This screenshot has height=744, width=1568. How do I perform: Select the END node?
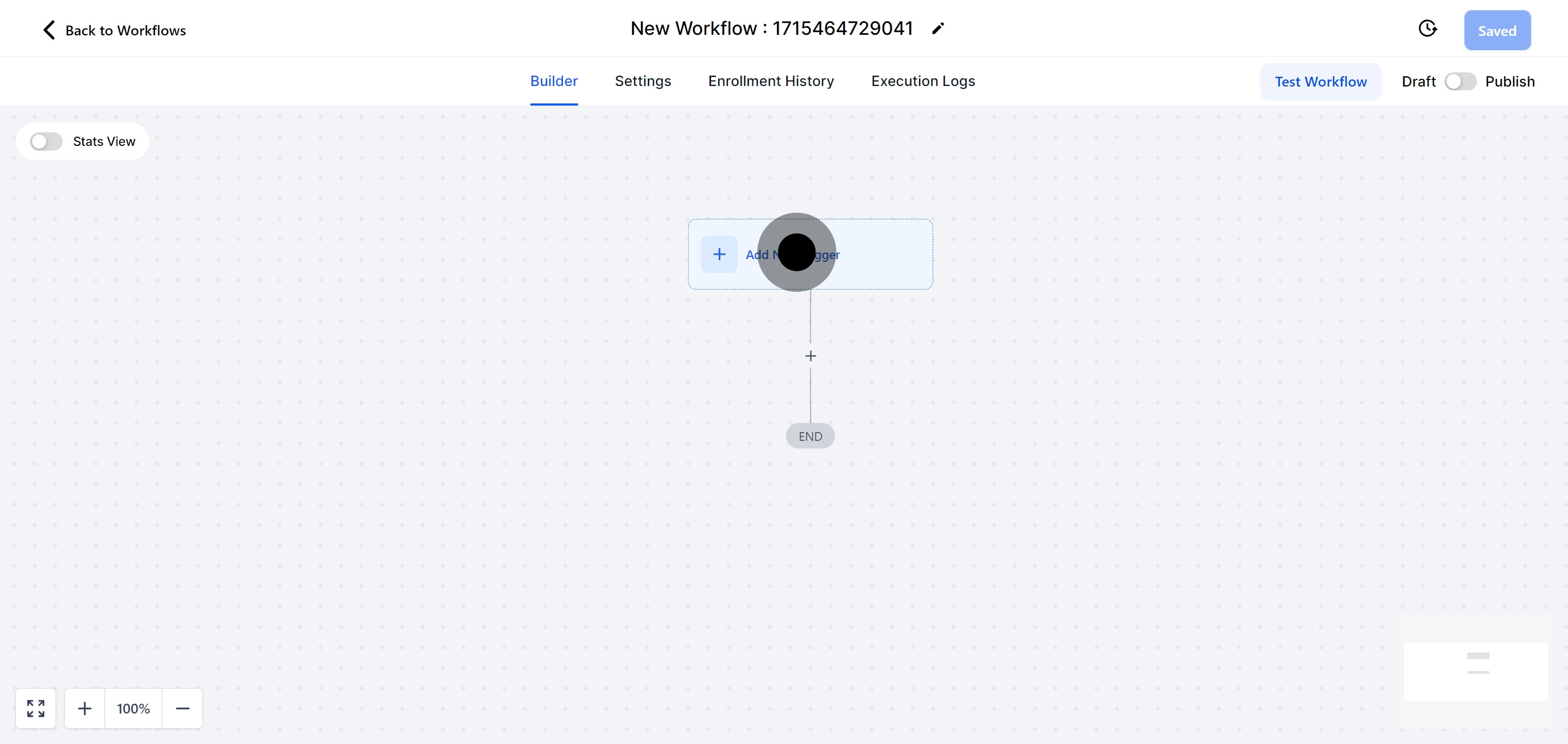pyautogui.click(x=810, y=436)
